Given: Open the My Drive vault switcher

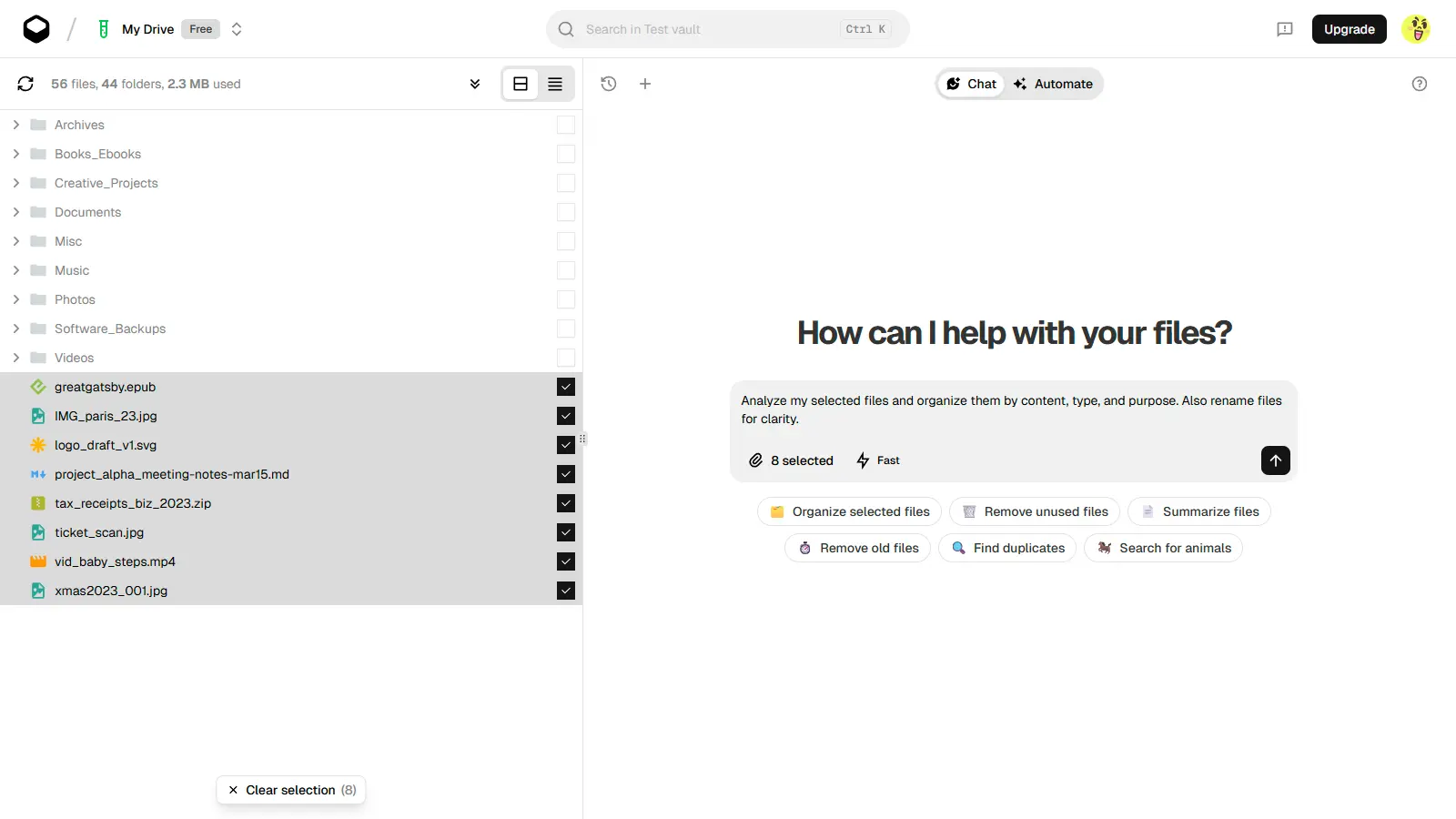Looking at the screenshot, I should [237, 29].
